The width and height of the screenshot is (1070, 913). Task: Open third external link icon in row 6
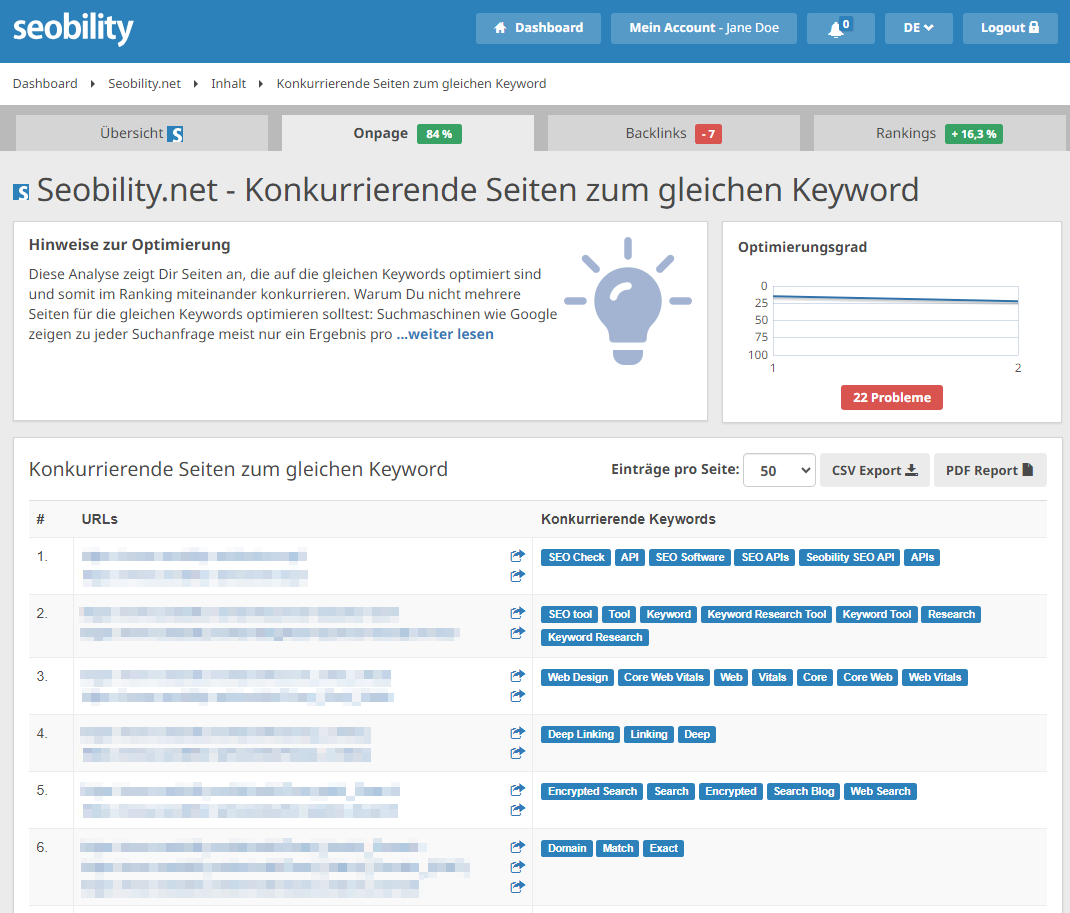[x=517, y=887]
